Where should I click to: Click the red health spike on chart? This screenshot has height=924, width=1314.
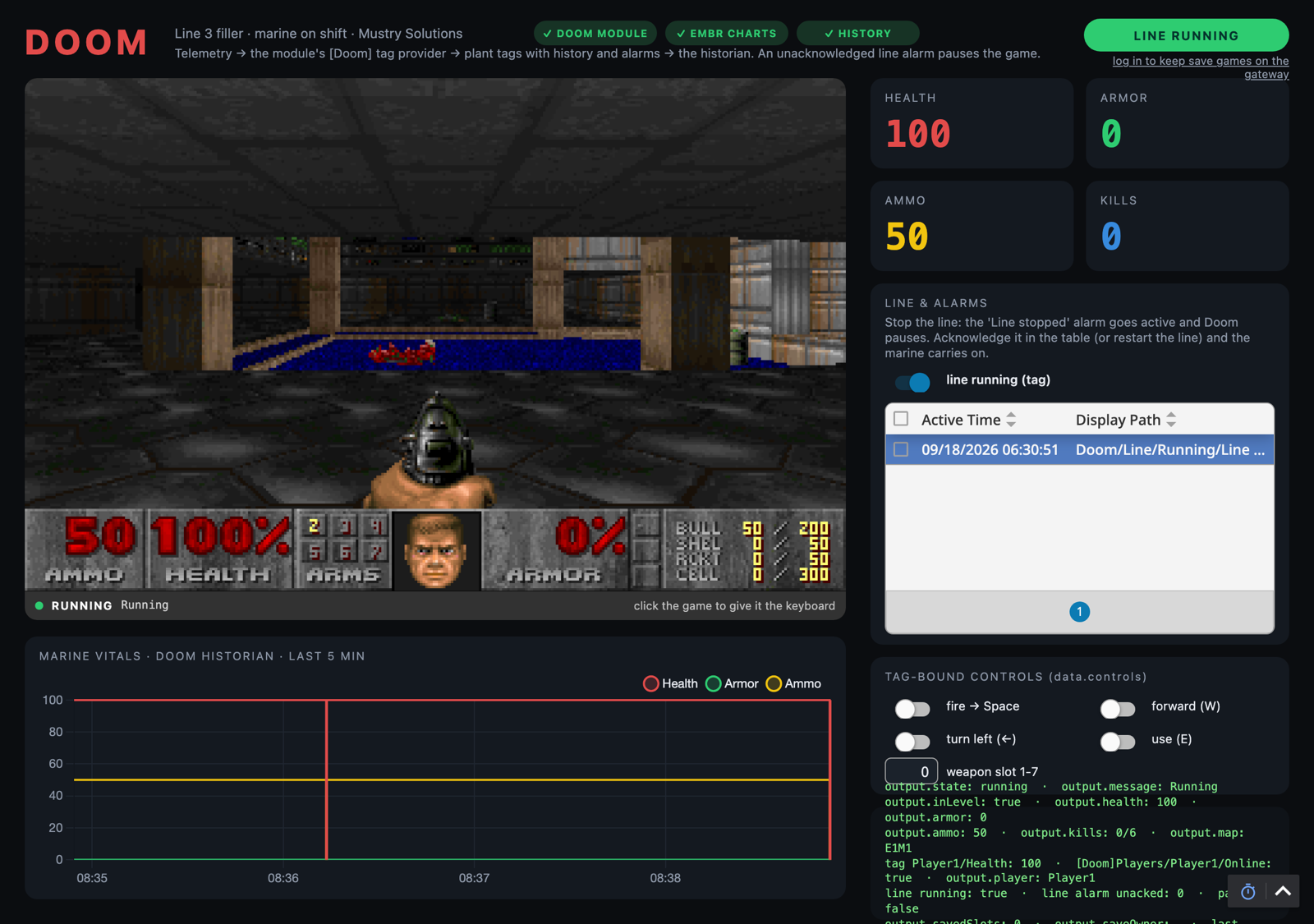(x=327, y=779)
